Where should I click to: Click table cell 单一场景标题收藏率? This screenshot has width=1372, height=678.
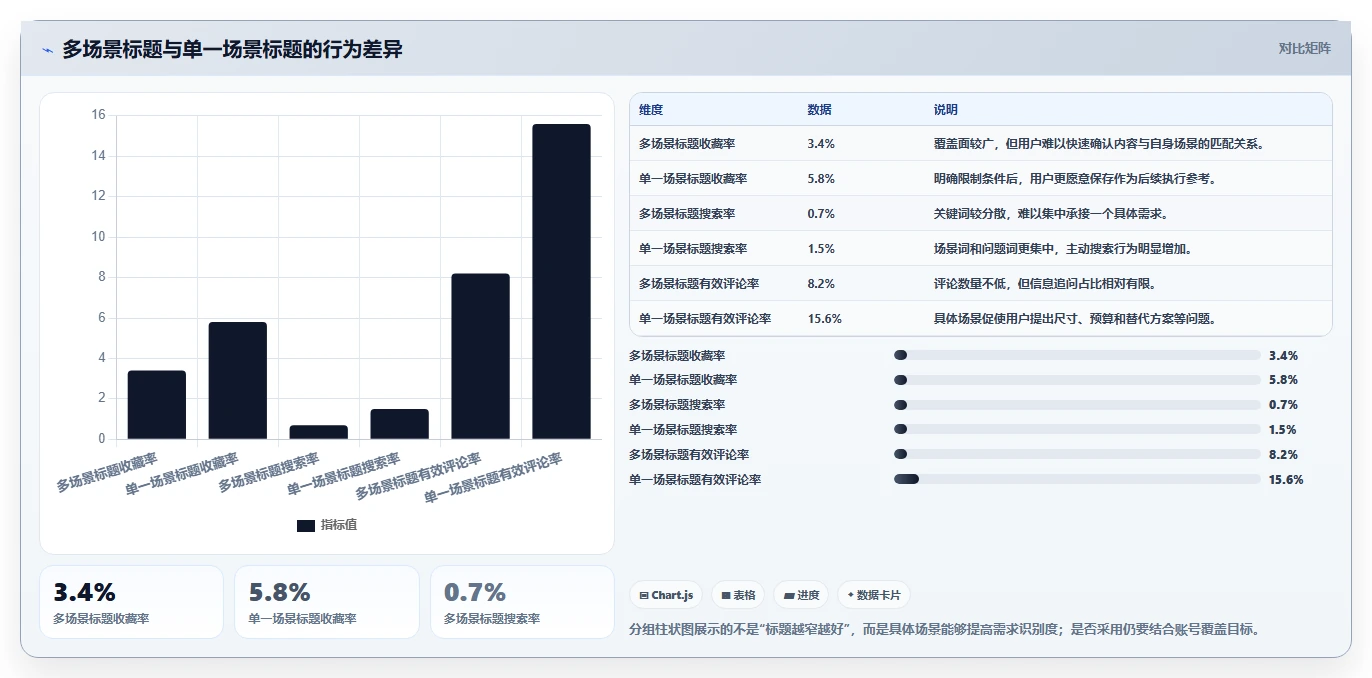[x=693, y=179]
